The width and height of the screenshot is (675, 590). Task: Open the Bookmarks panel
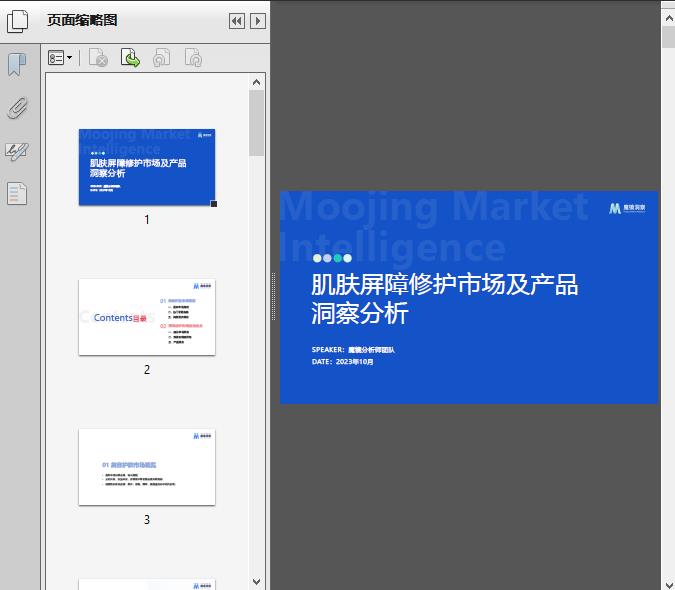[x=17, y=65]
